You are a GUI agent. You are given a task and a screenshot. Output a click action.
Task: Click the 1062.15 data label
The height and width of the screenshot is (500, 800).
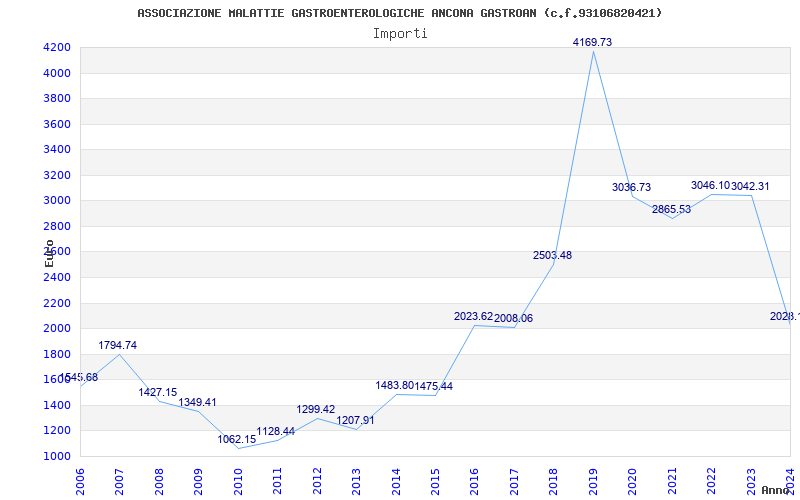click(x=237, y=439)
